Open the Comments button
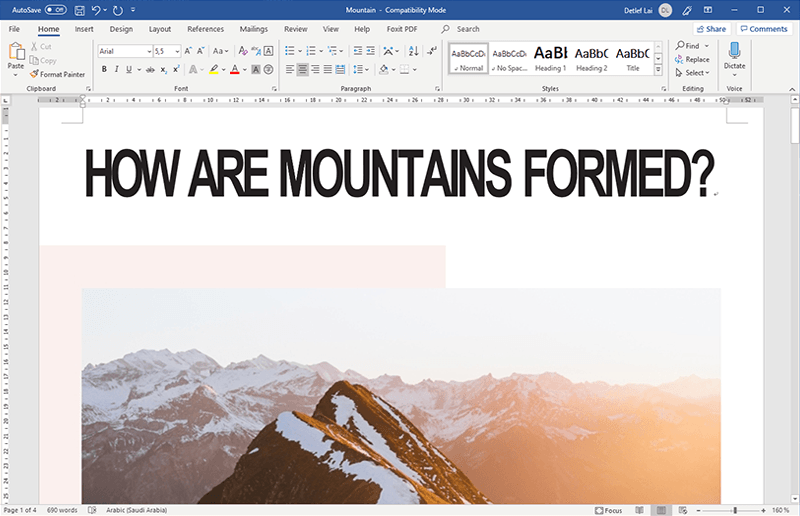This screenshot has height=516, width=800. (x=763, y=29)
